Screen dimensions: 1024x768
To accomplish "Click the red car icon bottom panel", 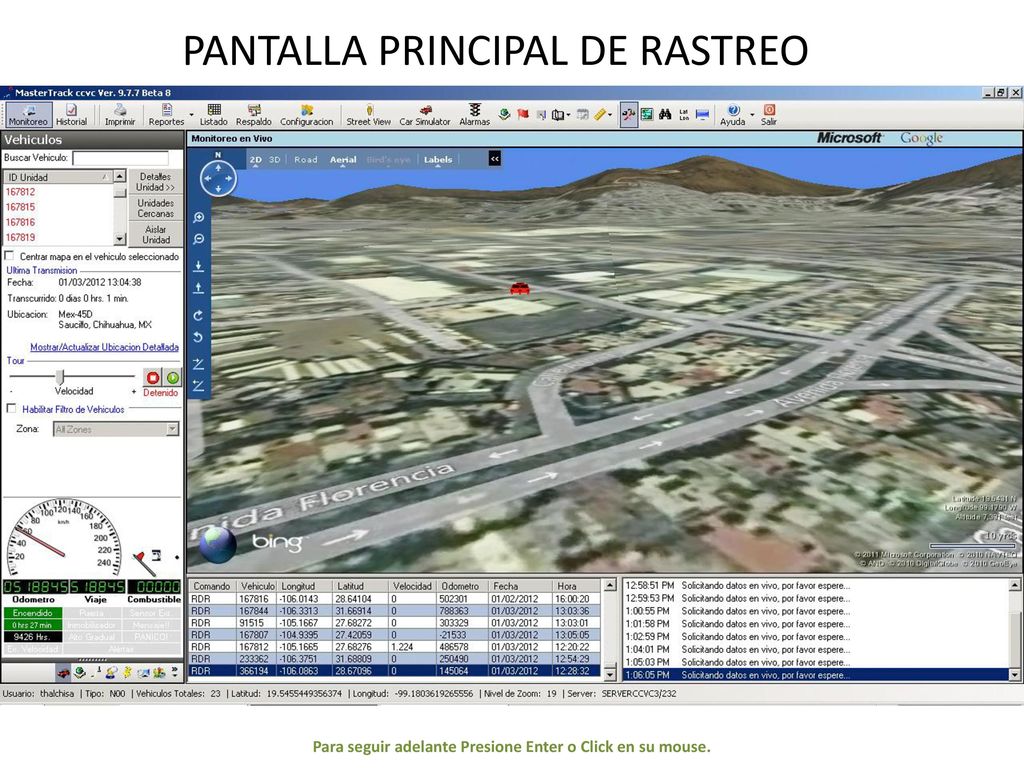I will click(63, 672).
